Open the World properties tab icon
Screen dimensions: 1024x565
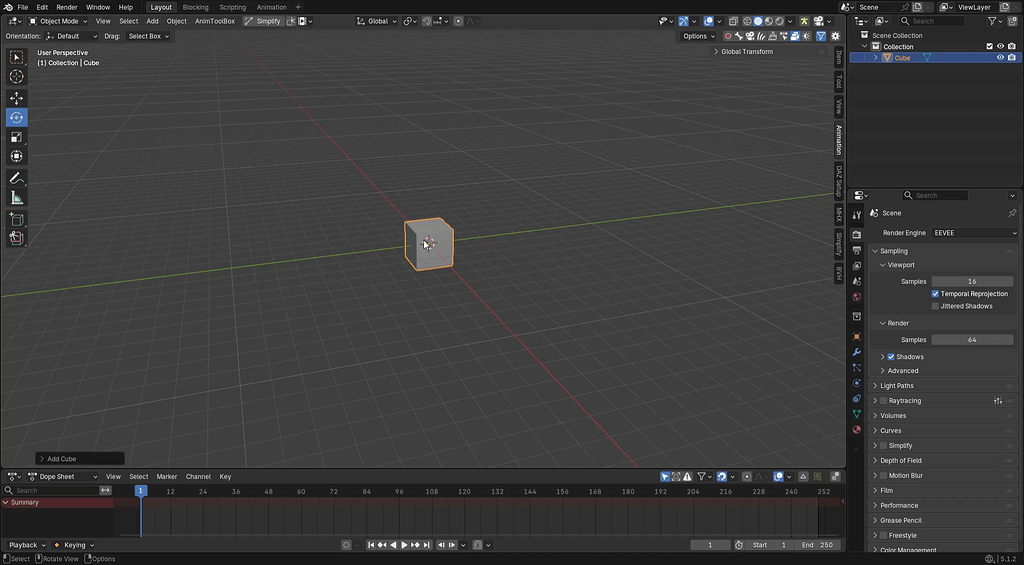pos(857,297)
